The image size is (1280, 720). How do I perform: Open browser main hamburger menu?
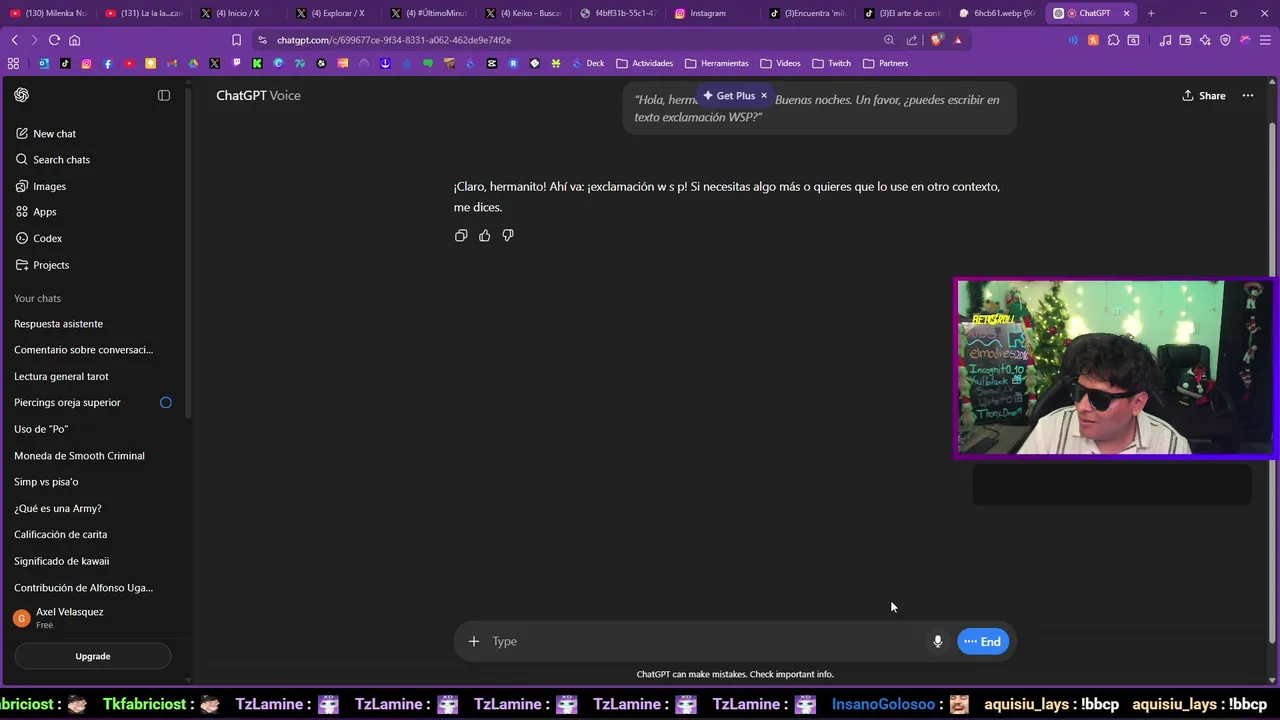(1265, 40)
